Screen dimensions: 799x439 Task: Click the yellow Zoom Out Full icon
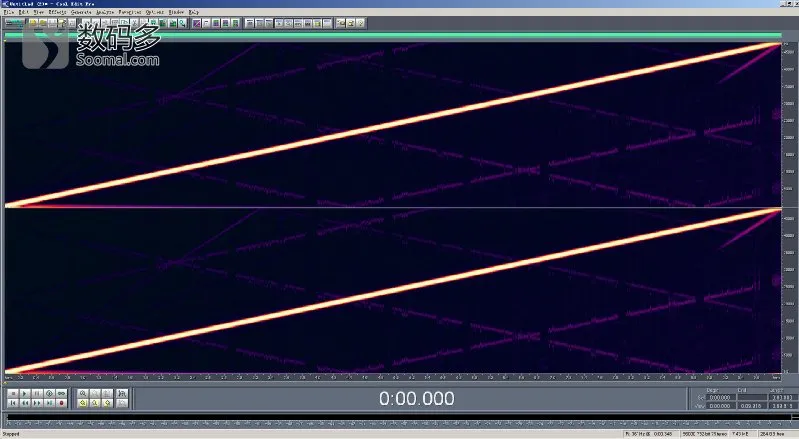click(83, 403)
